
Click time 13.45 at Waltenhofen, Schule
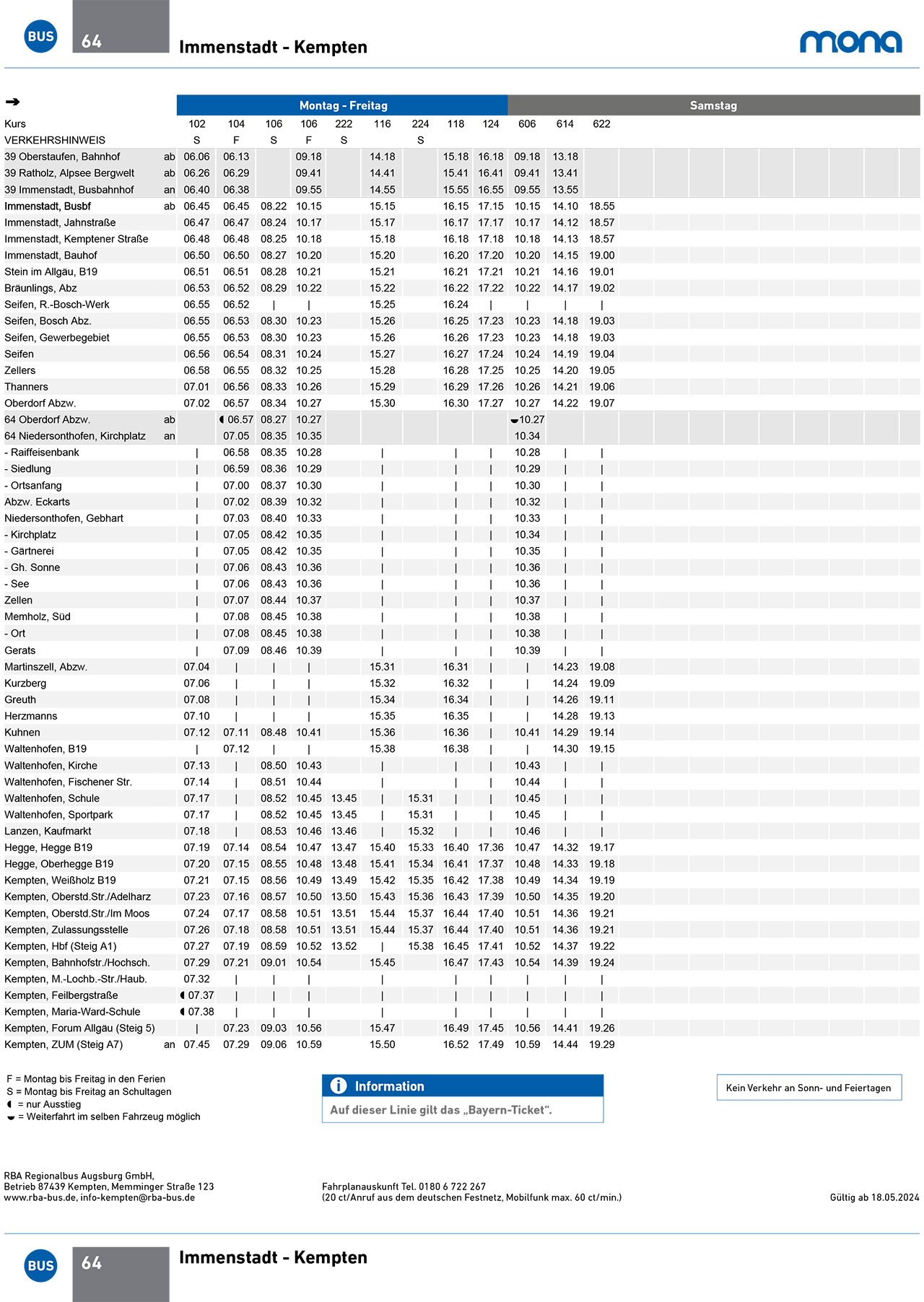(x=344, y=799)
